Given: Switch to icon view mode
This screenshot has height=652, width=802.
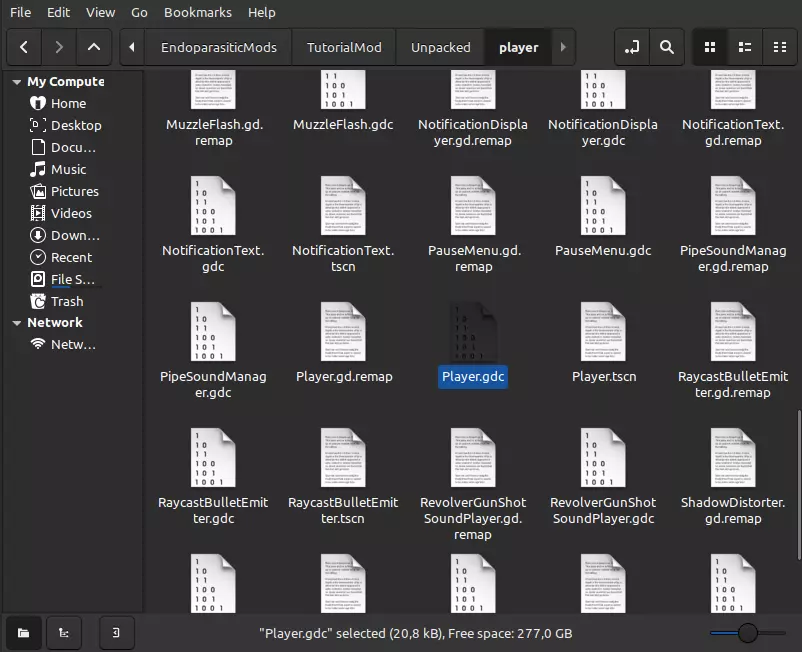Looking at the screenshot, I should [x=710, y=47].
